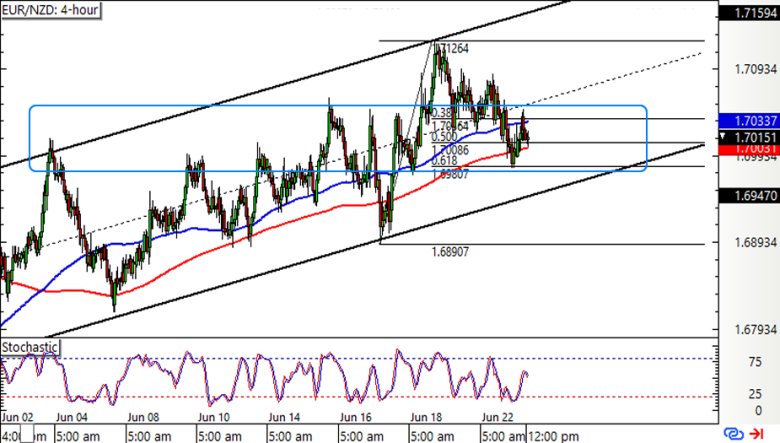Click the 5:00 am time label under Jun 14
Viewport: 780px width, 443px height.
coord(290,437)
